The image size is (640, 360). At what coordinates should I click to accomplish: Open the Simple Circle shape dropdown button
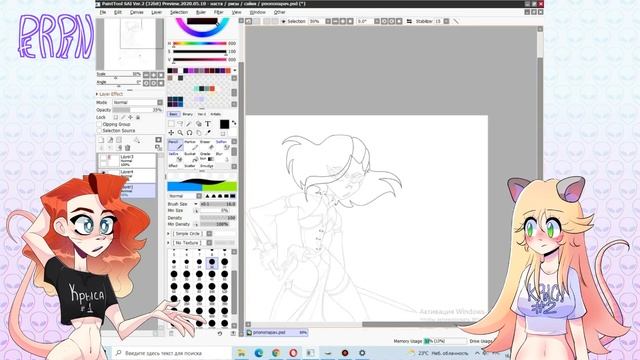pyautogui.click(x=209, y=233)
